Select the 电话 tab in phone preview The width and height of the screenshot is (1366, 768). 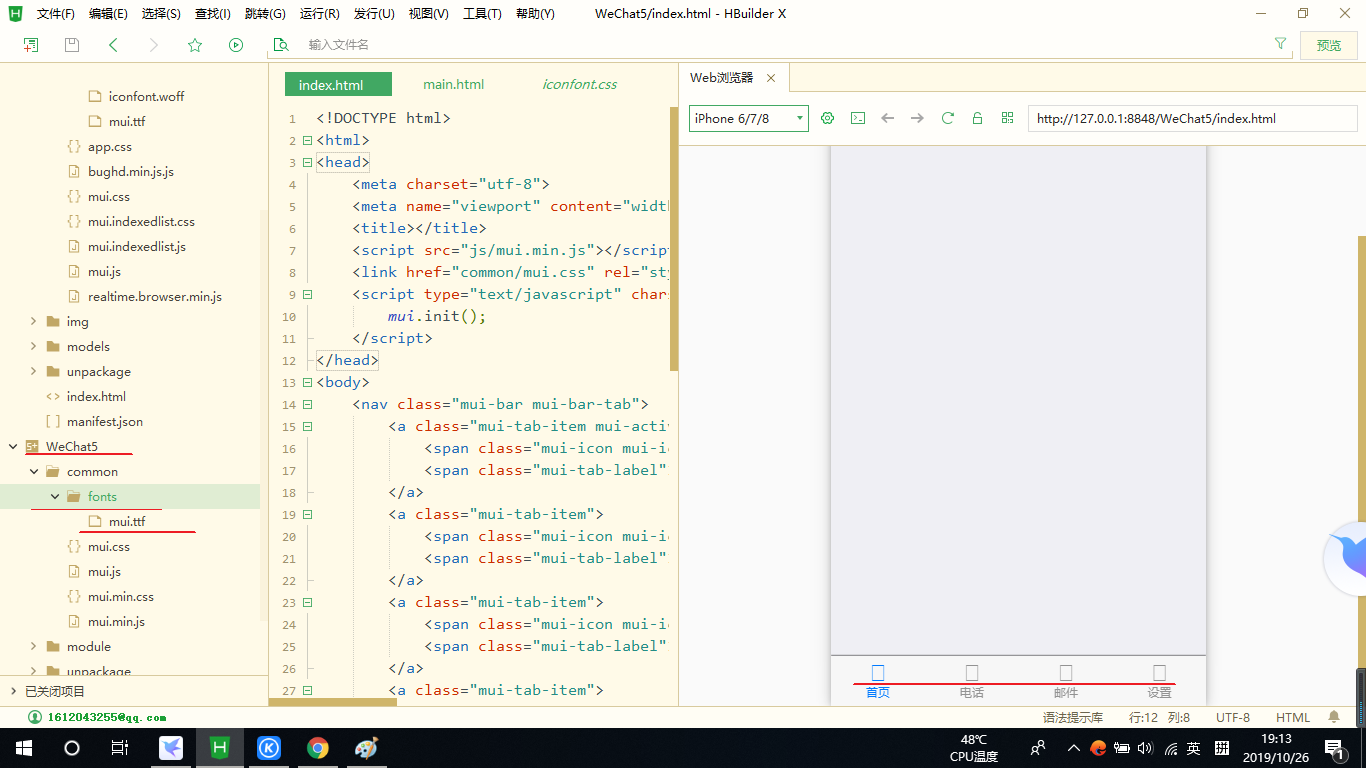972,681
